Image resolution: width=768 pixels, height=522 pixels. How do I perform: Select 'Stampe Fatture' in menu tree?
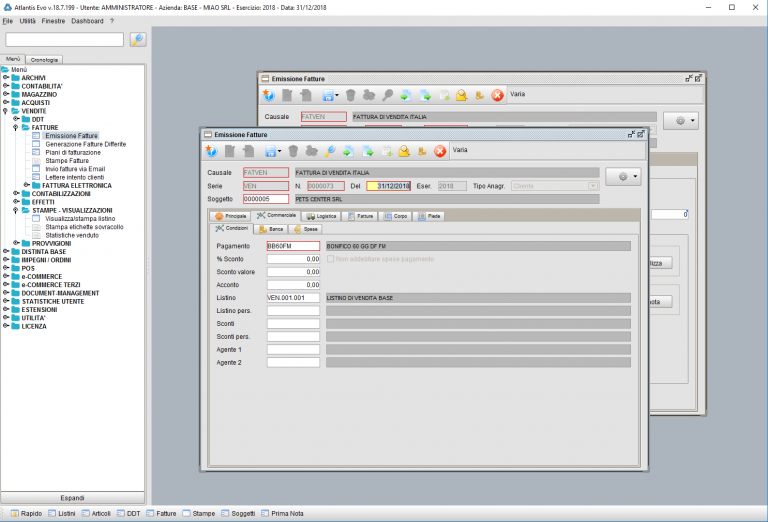[67, 161]
